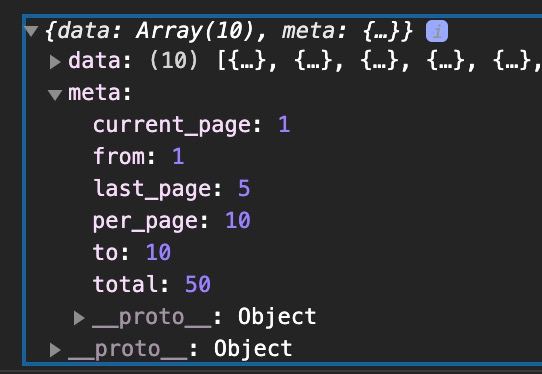Click the blue info icon badge
This screenshot has height=374, width=542.
pyautogui.click(x=437, y=31)
